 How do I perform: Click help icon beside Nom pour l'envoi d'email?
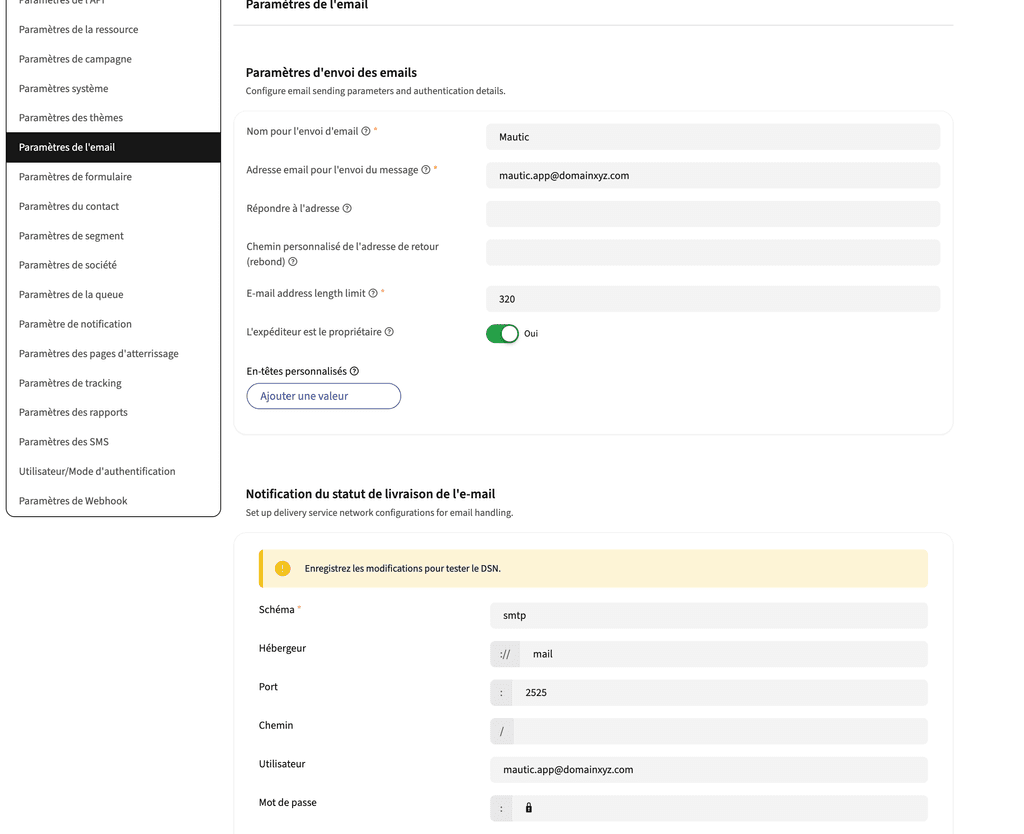coord(366,131)
